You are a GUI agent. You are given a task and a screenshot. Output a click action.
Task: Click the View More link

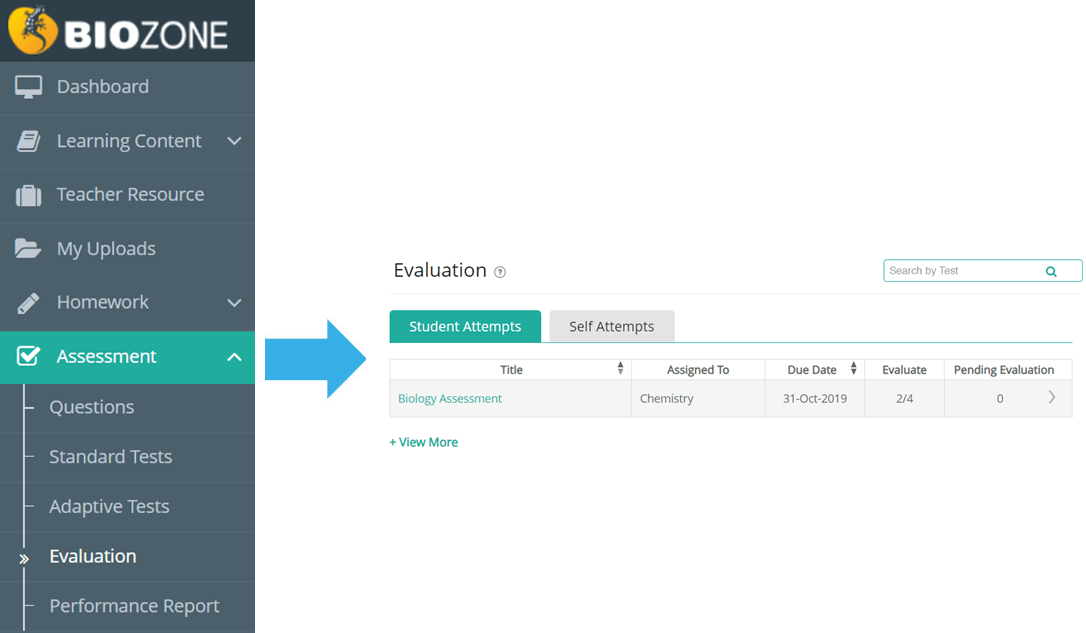tap(423, 442)
